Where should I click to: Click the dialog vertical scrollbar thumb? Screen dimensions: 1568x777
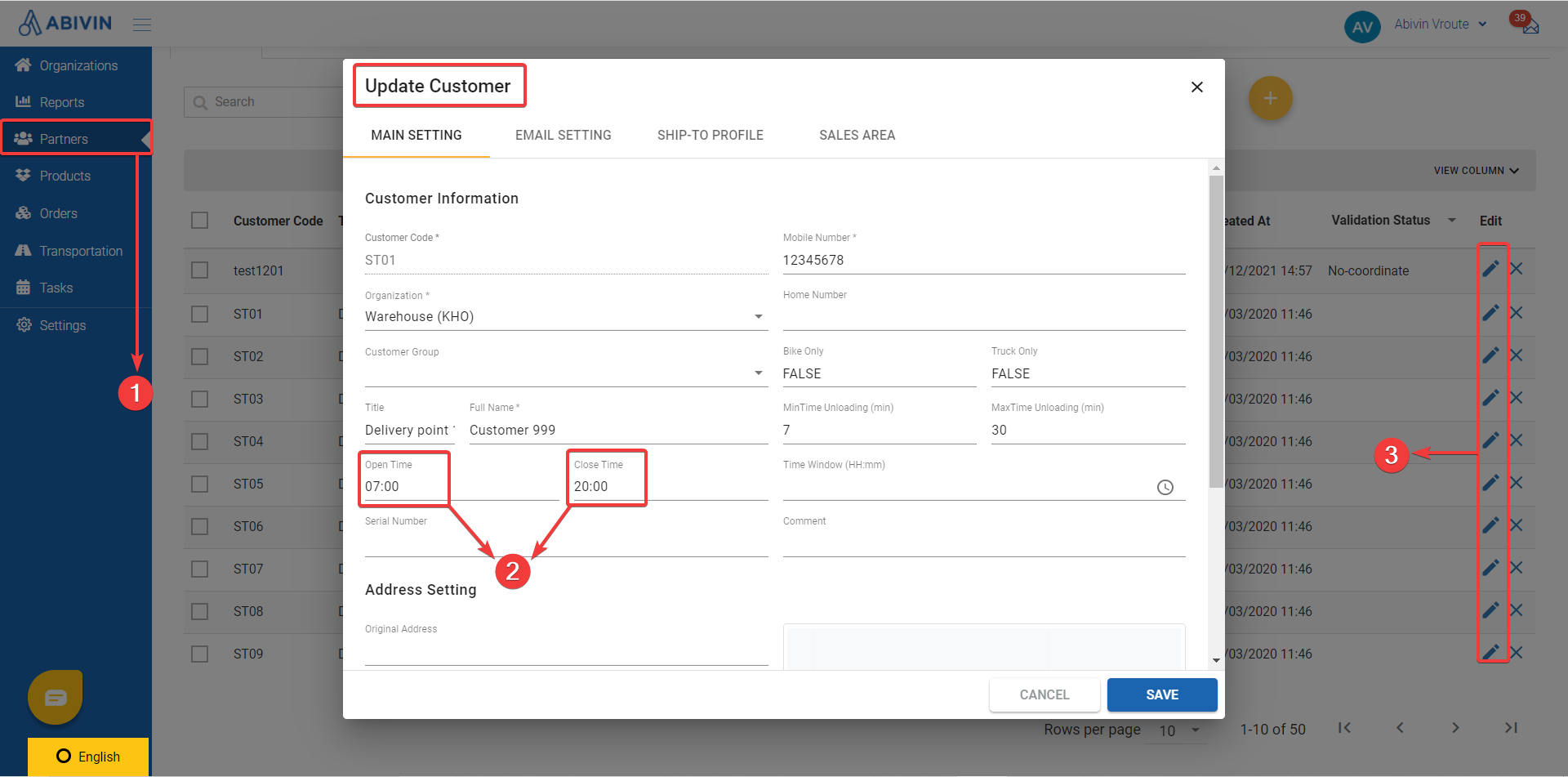pyautogui.click(x=1216, y=332)
